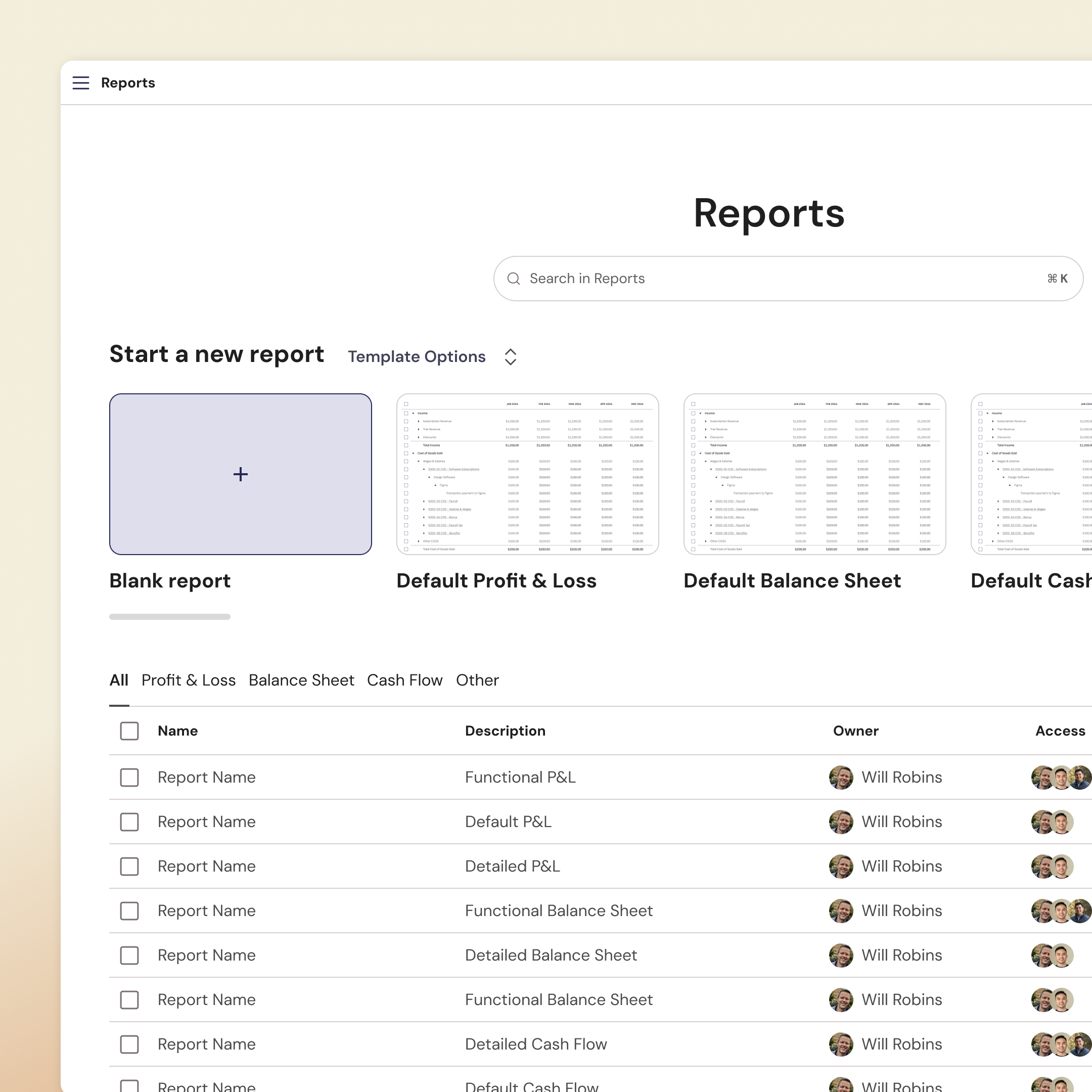The width and height of the screenshot is (1092, 1092).
Task: Check the Detailed Cash Flow report checkbox
Action: (x=129, y=1044)
